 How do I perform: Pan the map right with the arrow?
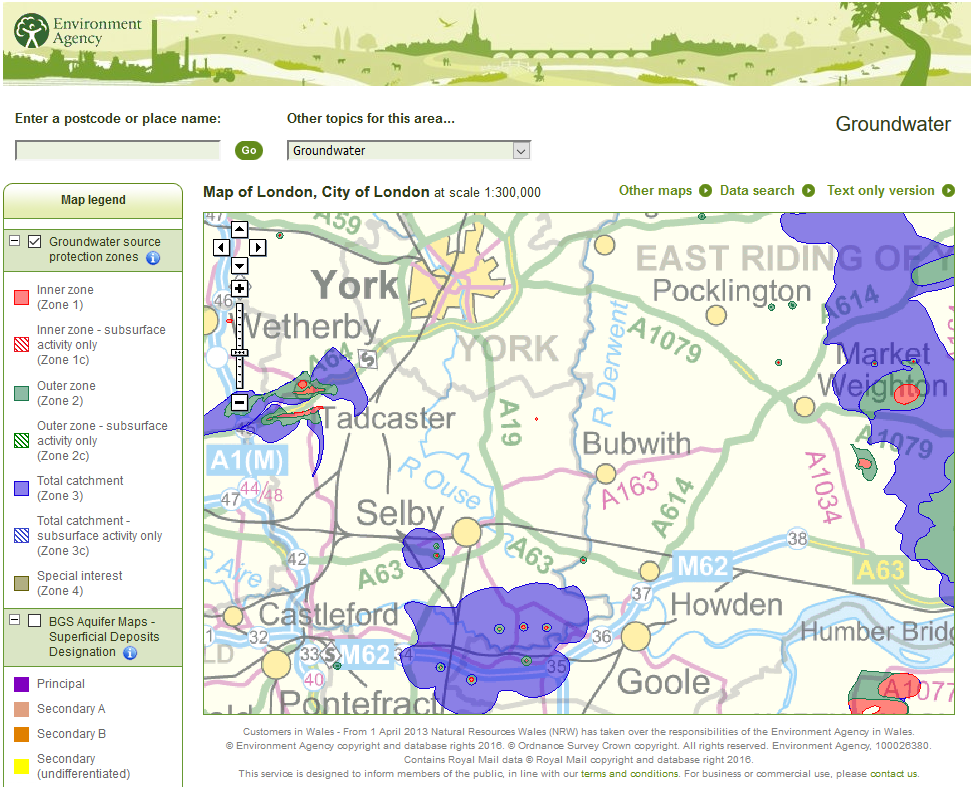[257, 247]
